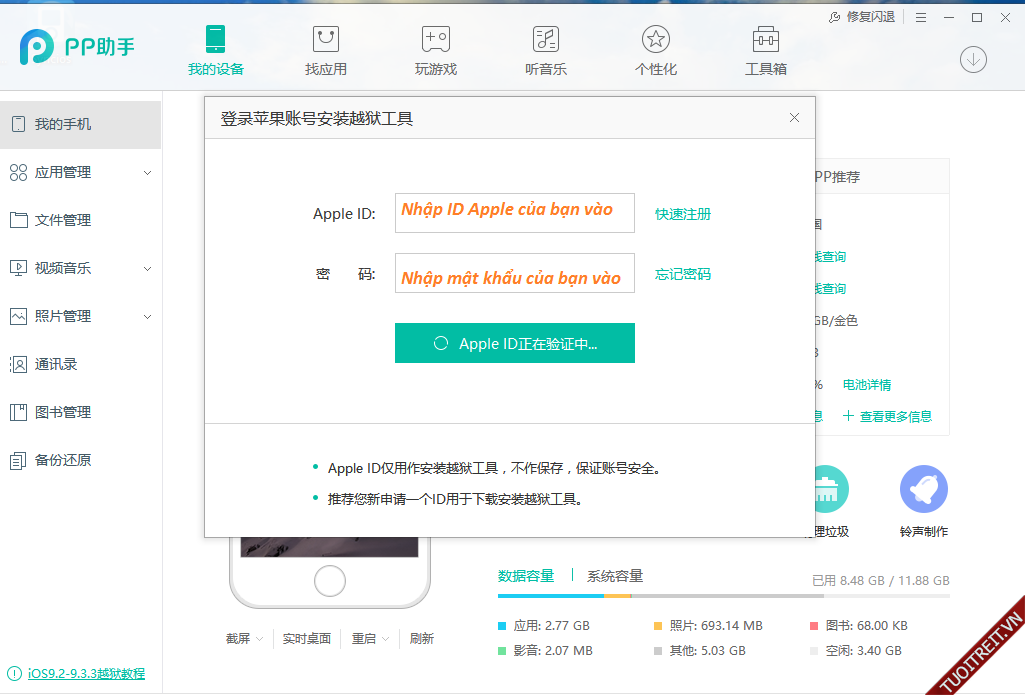Switch to the 系统容量 tab
Viewport: 1025px width, 695px height.
coord(615,576)
